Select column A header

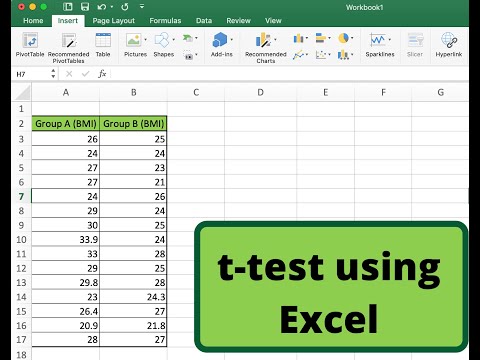(66, 92)
